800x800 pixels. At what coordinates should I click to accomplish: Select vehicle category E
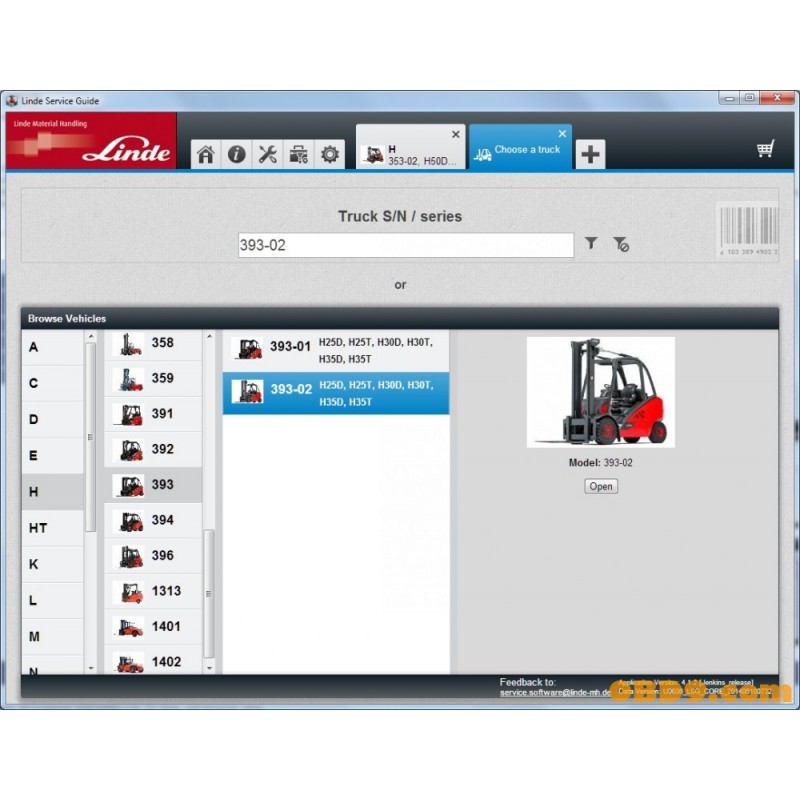(52, 456)
